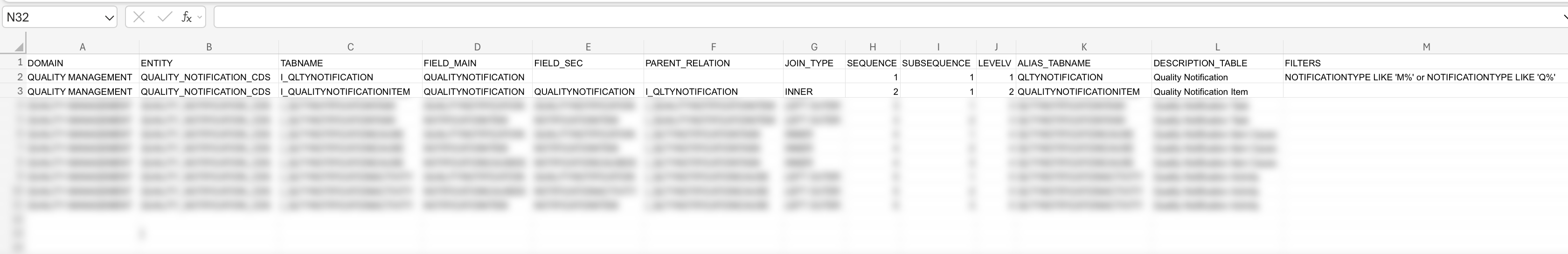1568x254 pixels.
Task: Select row 3 header
Action: point(20,92)
